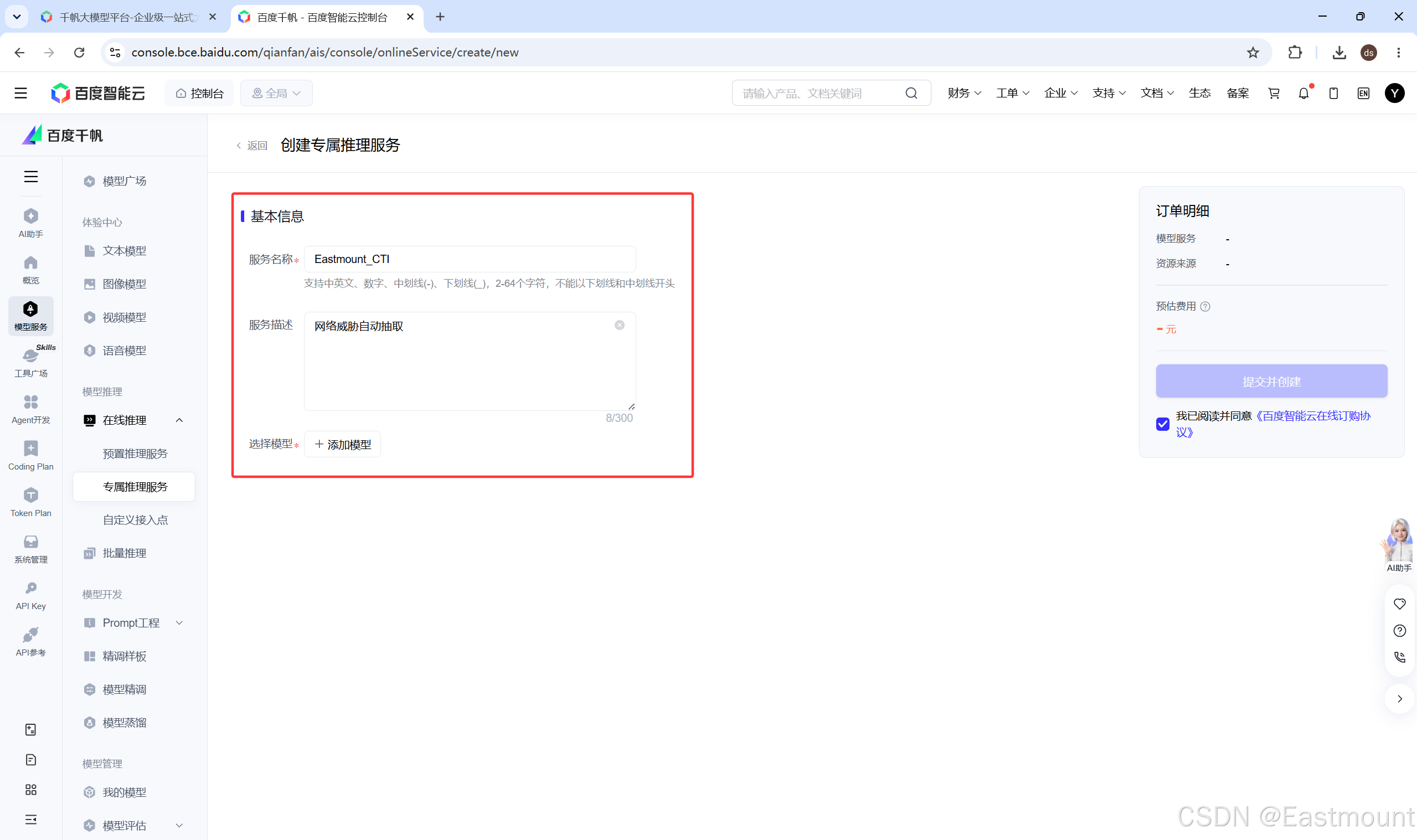Screen dimensions: 1417x840
Task: Open the API Key sidebar icon
Action: [x=30, y=595]
